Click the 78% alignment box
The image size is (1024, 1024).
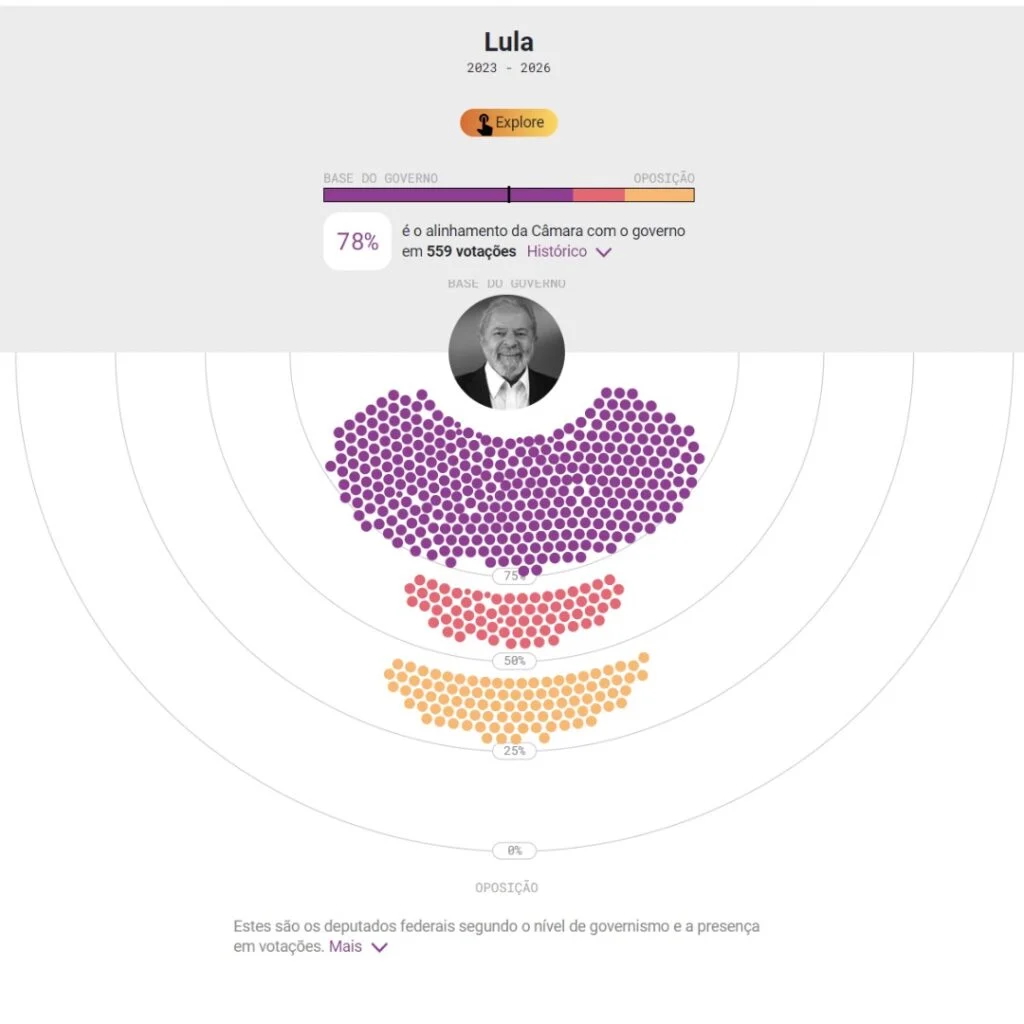click(x=357, y=241)
